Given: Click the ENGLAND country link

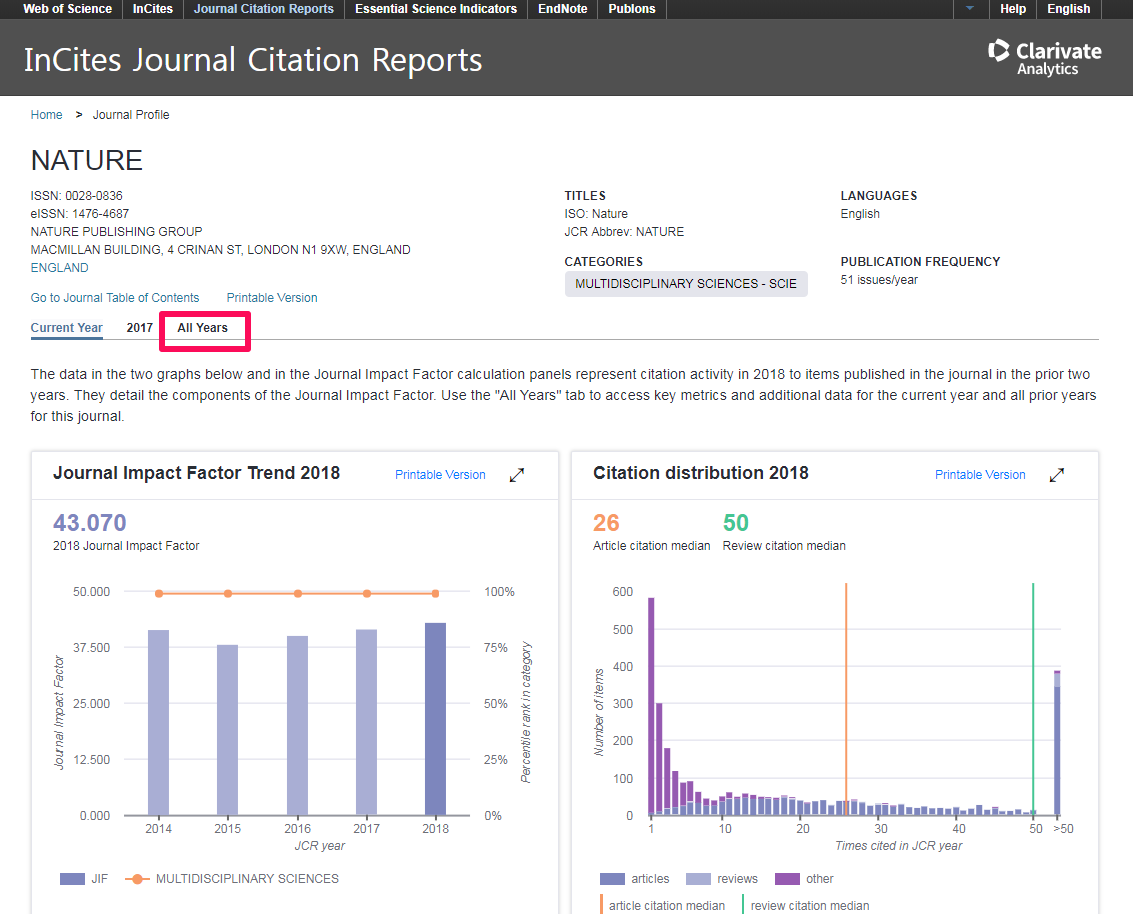Looking at the screenshot, I should 59,267.
